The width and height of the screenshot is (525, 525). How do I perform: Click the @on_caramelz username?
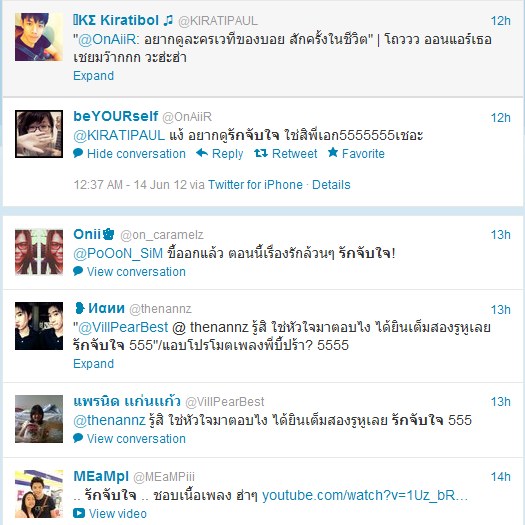click(162, 235)
